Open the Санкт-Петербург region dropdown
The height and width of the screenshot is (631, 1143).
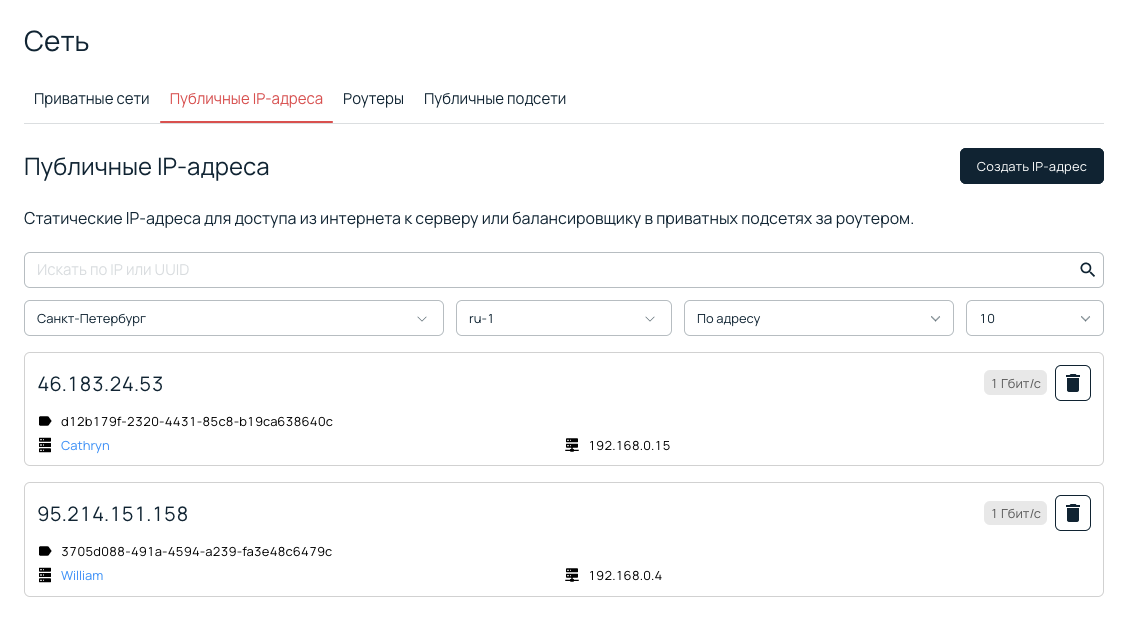pos(233,317)
